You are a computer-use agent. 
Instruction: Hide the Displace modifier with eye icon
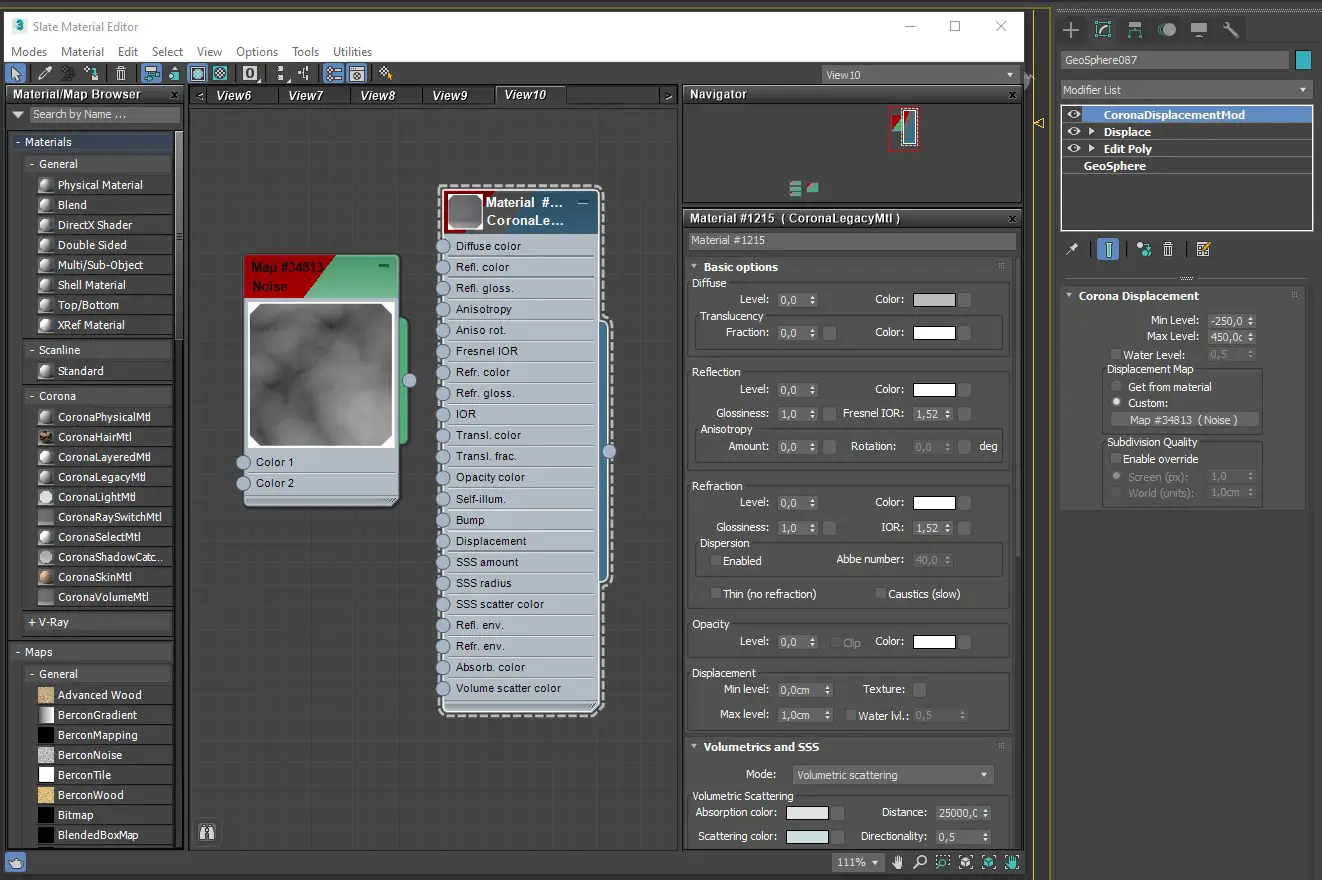click(1074, 132)
